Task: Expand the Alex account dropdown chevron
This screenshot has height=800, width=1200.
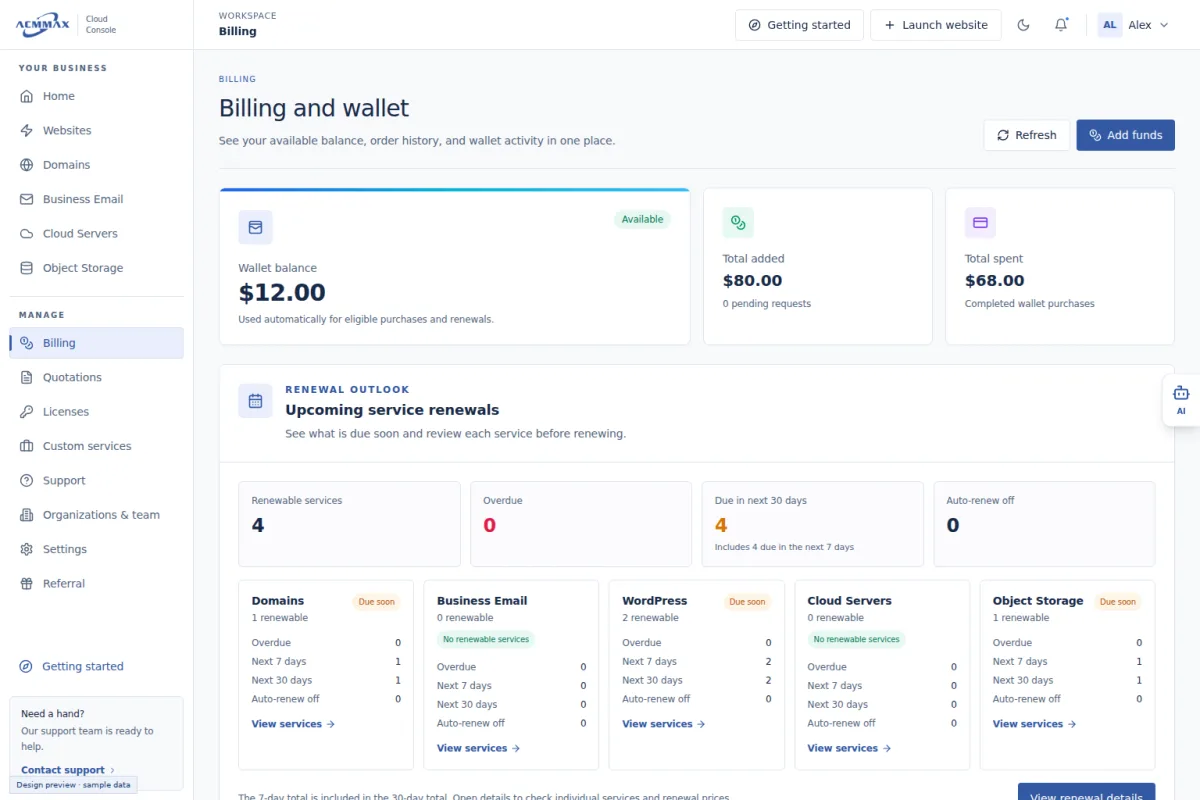Action: 1164,25
